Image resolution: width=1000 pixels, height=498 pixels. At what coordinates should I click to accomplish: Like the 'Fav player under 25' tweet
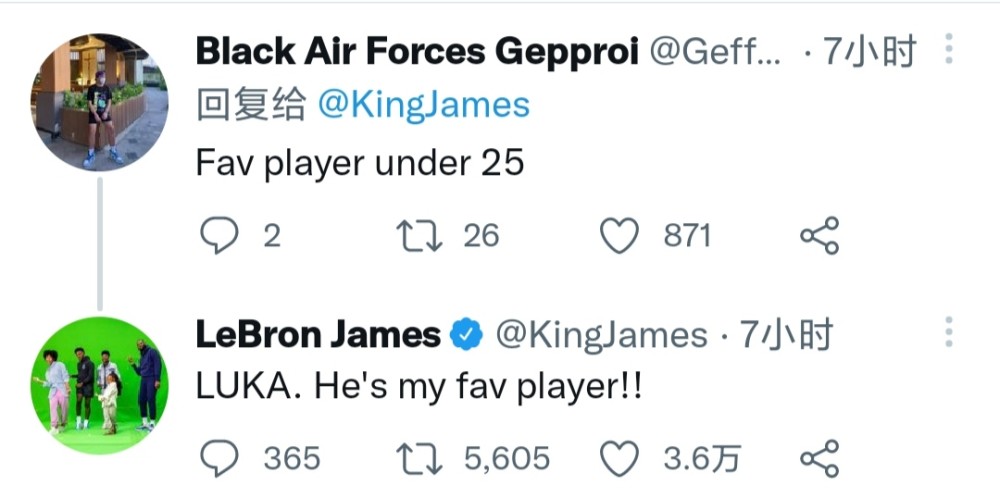(x=619, y=236)
